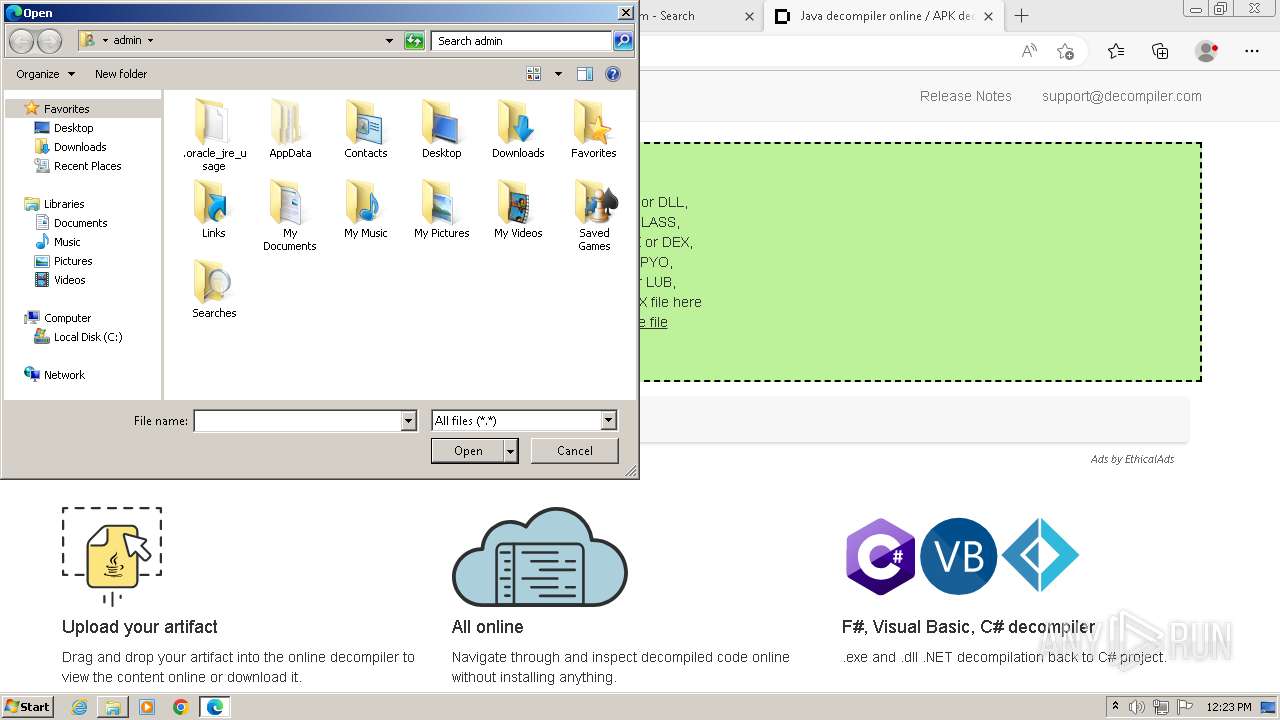Open the Edge Favorites list icon
Image resolution: width=1280 pixels, height=720 pixels.
tap(1116, 51)
